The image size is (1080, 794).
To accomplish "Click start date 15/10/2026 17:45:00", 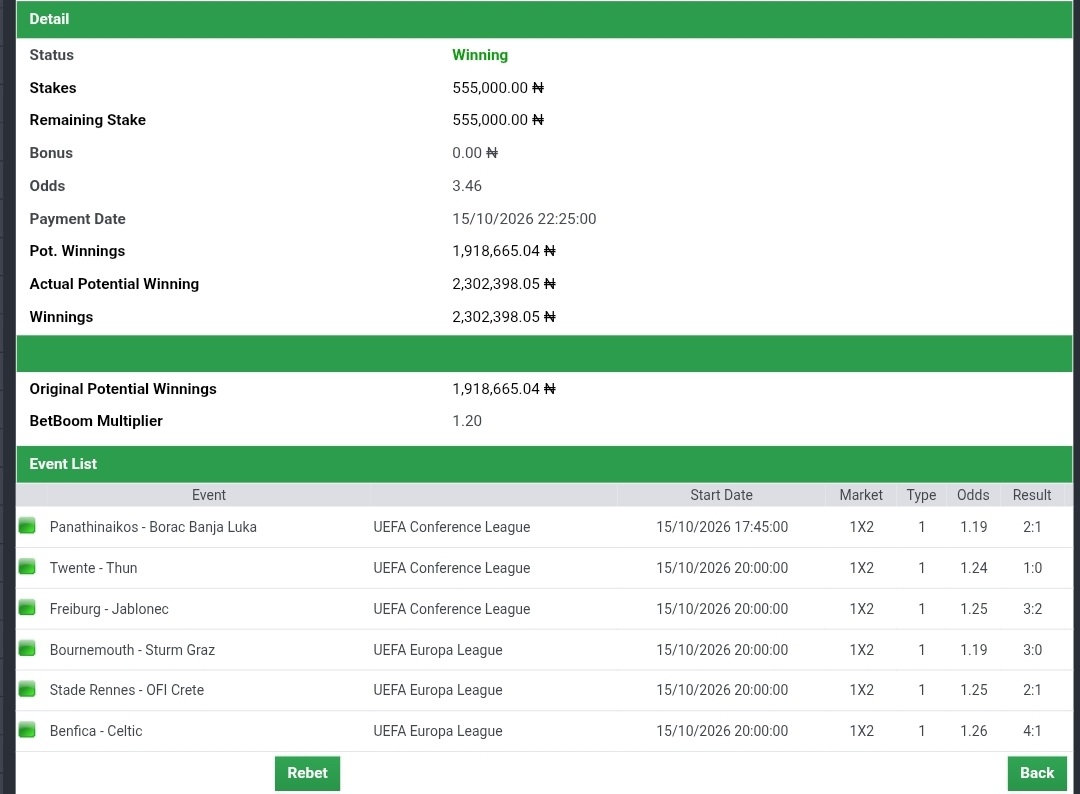I will pyautogui.click(x=722, y=527).
